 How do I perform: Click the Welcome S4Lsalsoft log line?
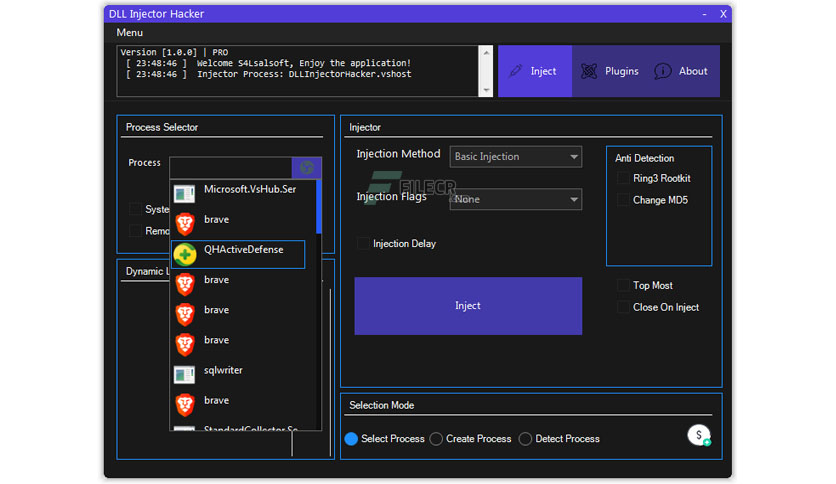click(x=269, y=63)
